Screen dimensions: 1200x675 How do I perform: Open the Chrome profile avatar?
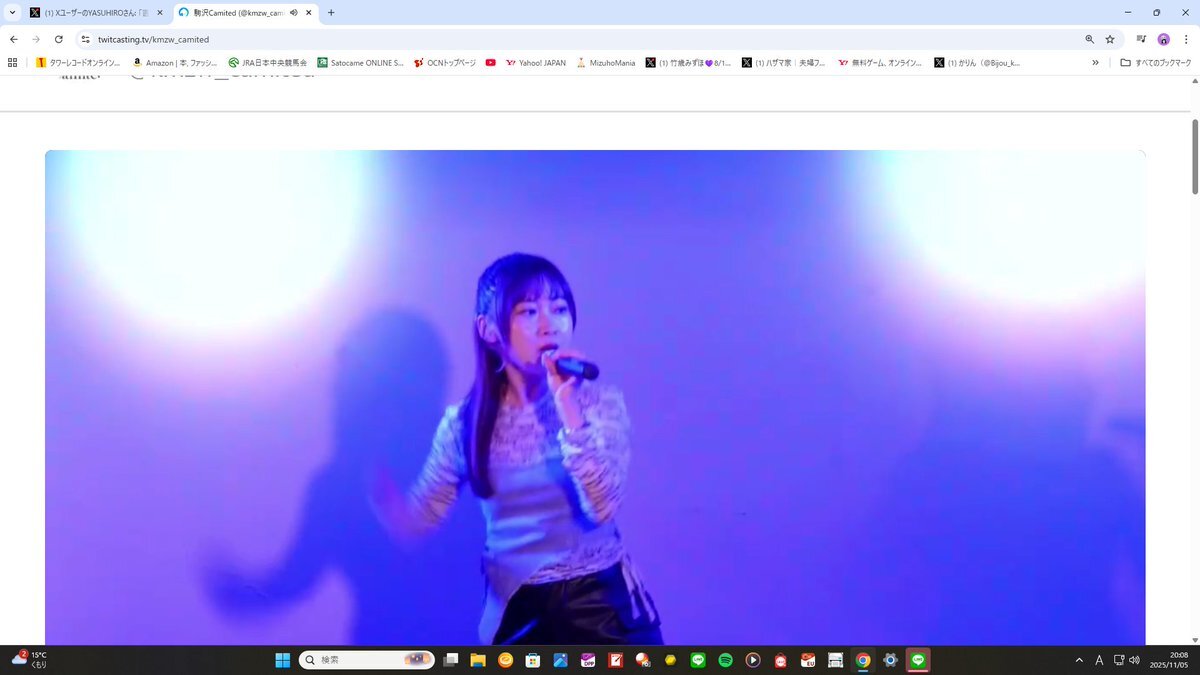click(1163, 39)
